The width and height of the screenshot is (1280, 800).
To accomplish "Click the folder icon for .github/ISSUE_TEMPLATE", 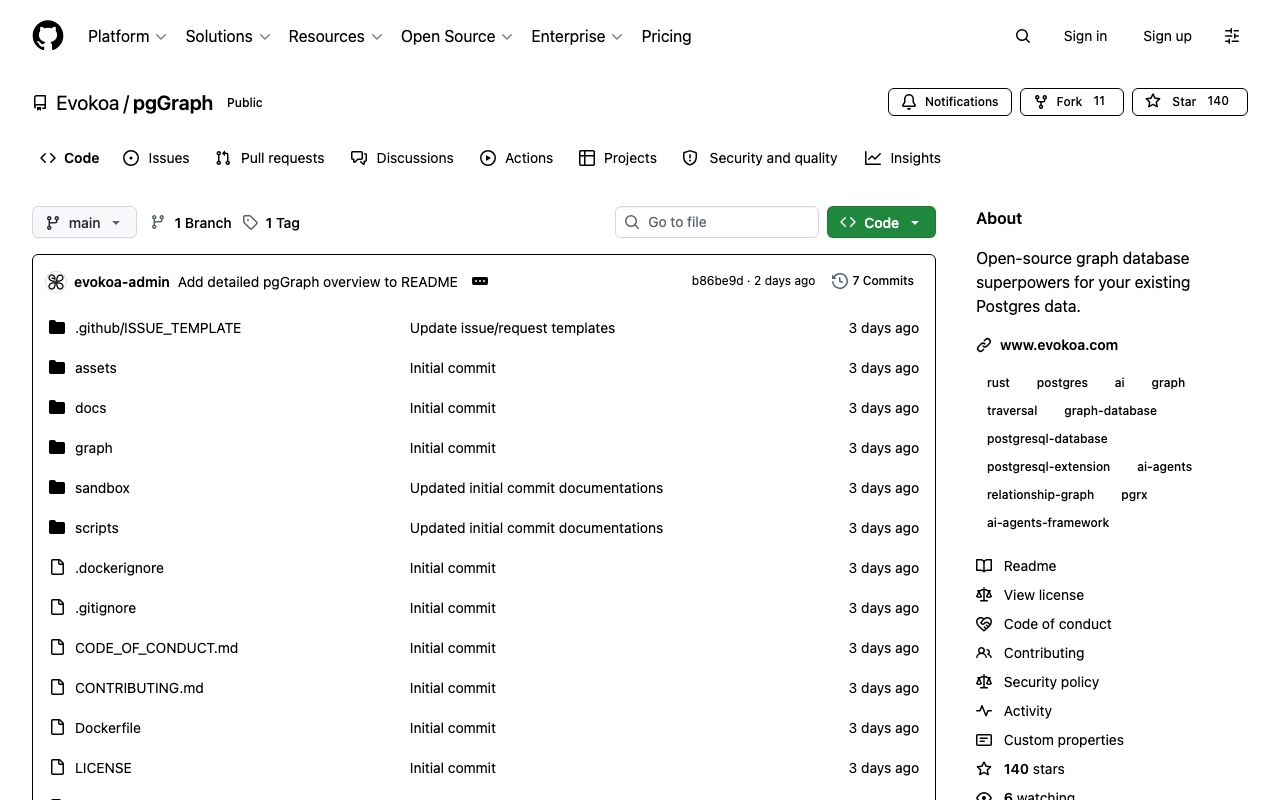I will (57, 328).
